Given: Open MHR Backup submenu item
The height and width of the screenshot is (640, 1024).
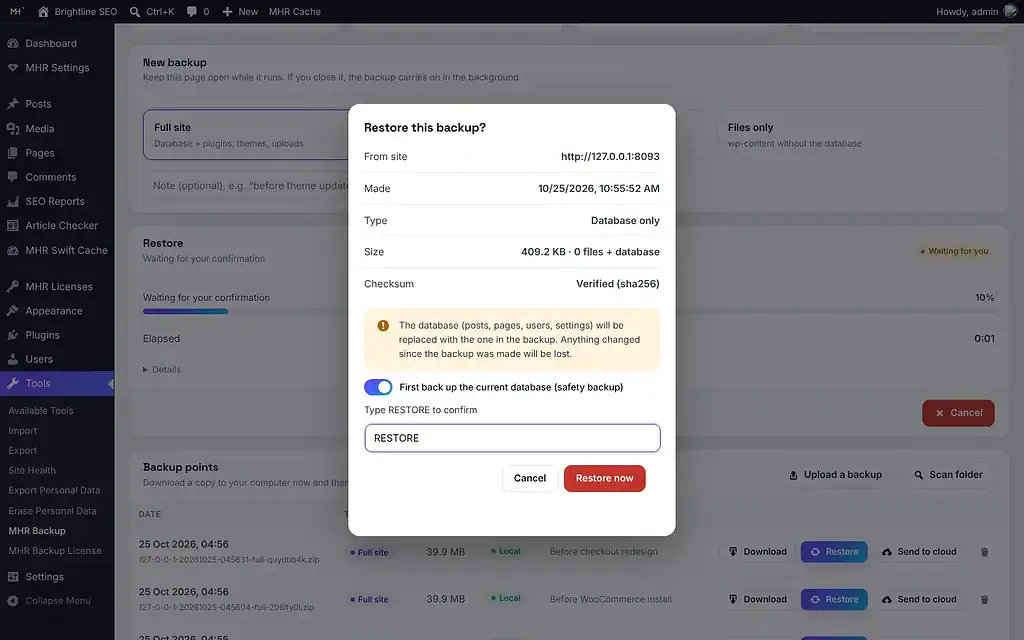Looking at the screenshot, I should (x=37, y=531).
